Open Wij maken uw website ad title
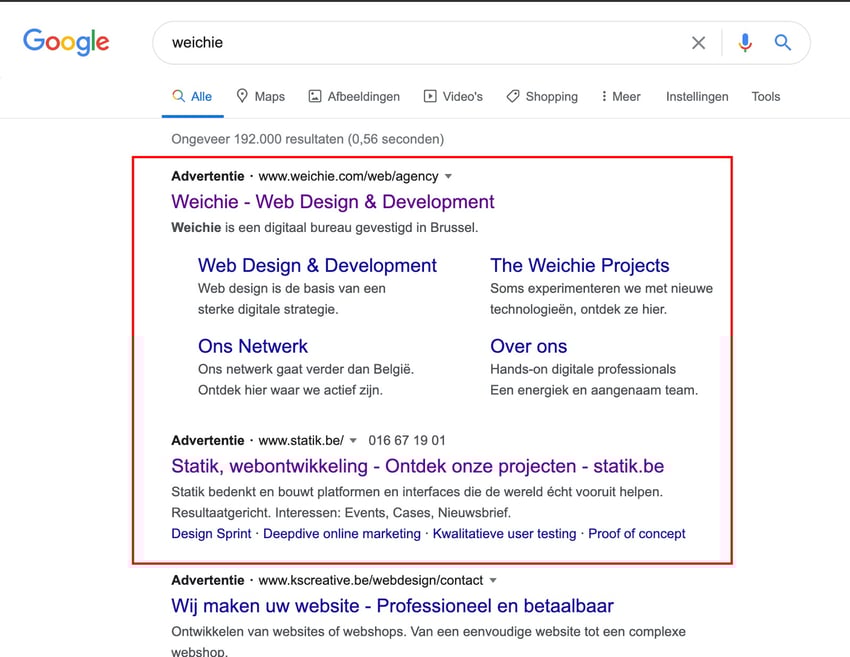 pos(392,606)
